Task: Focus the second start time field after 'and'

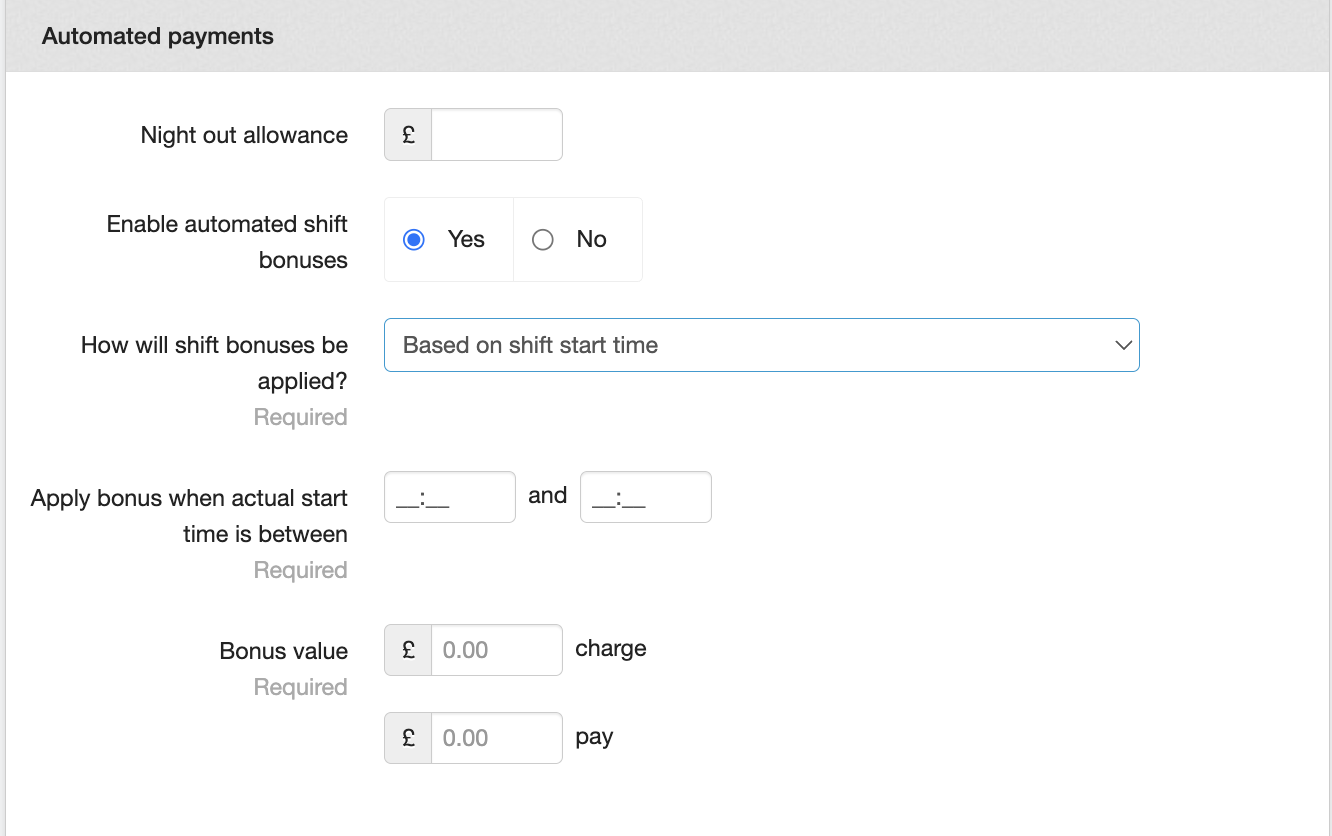Action: (645, 497)
